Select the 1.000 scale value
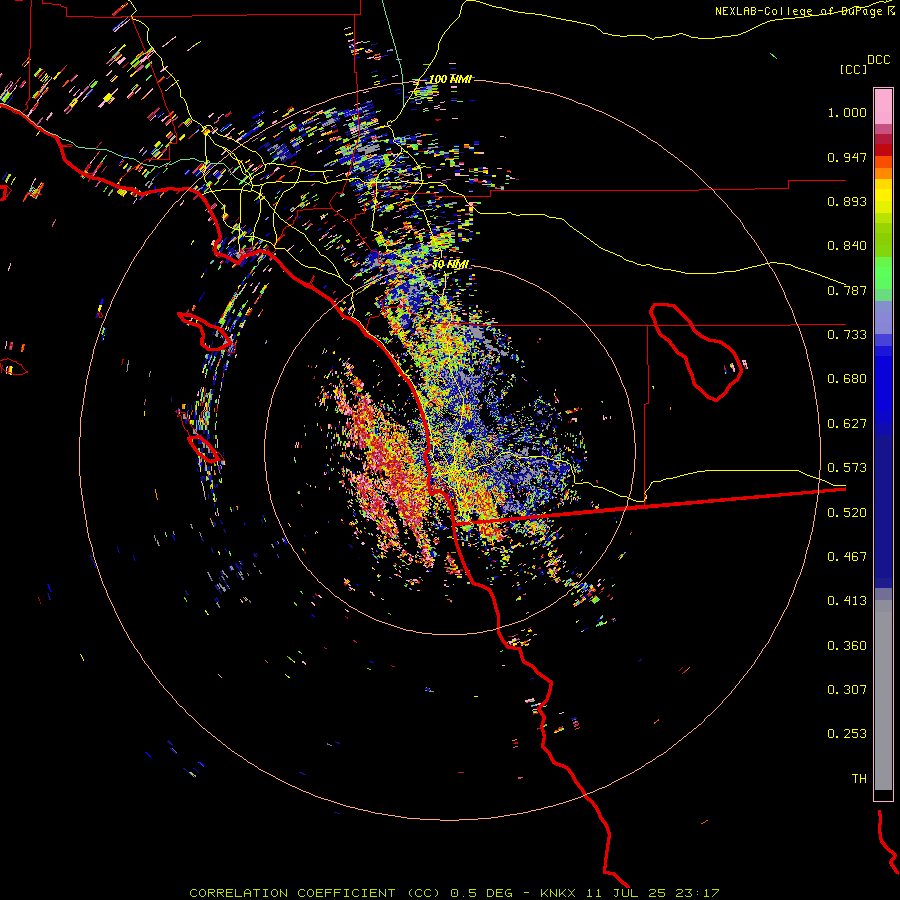 tap(847, 112)
